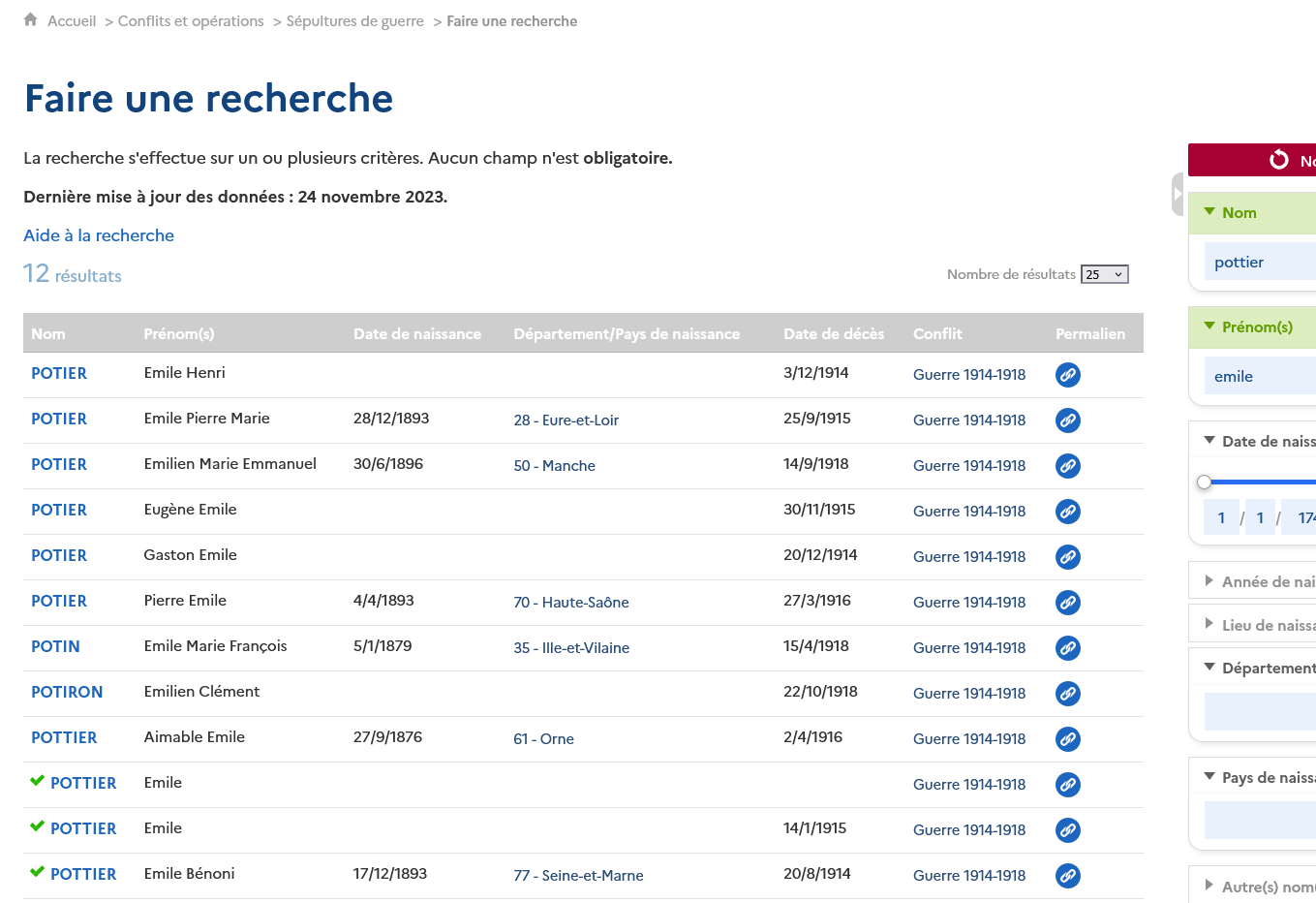1316x903 pixels.
Task: Click the home icon in breadcrumb
Action: 31,20
